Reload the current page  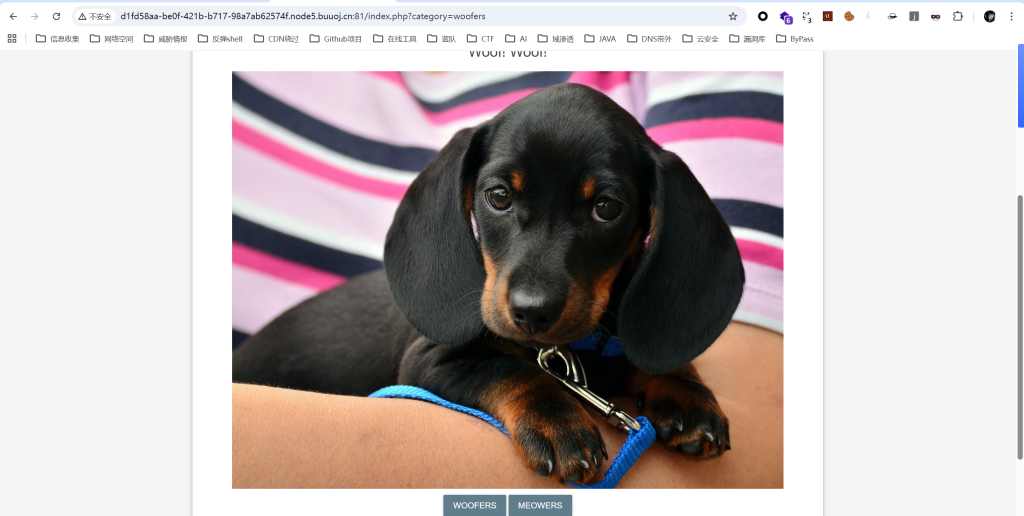(56, 16)
